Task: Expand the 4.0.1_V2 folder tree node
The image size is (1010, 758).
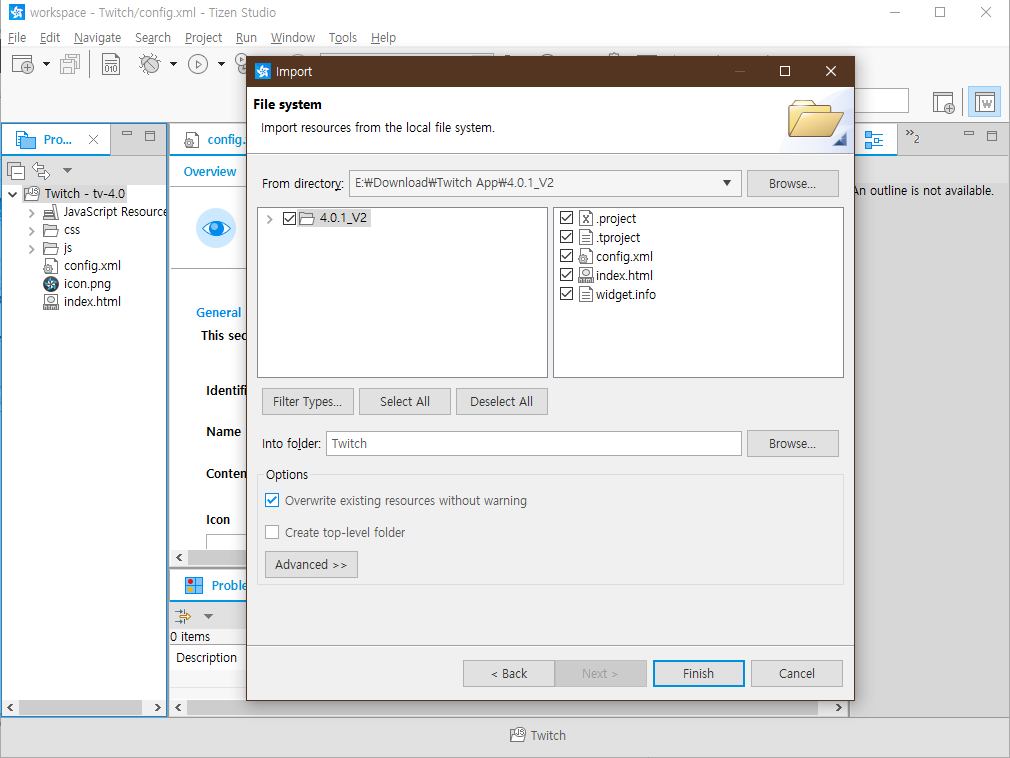Action: pos(269,219)
